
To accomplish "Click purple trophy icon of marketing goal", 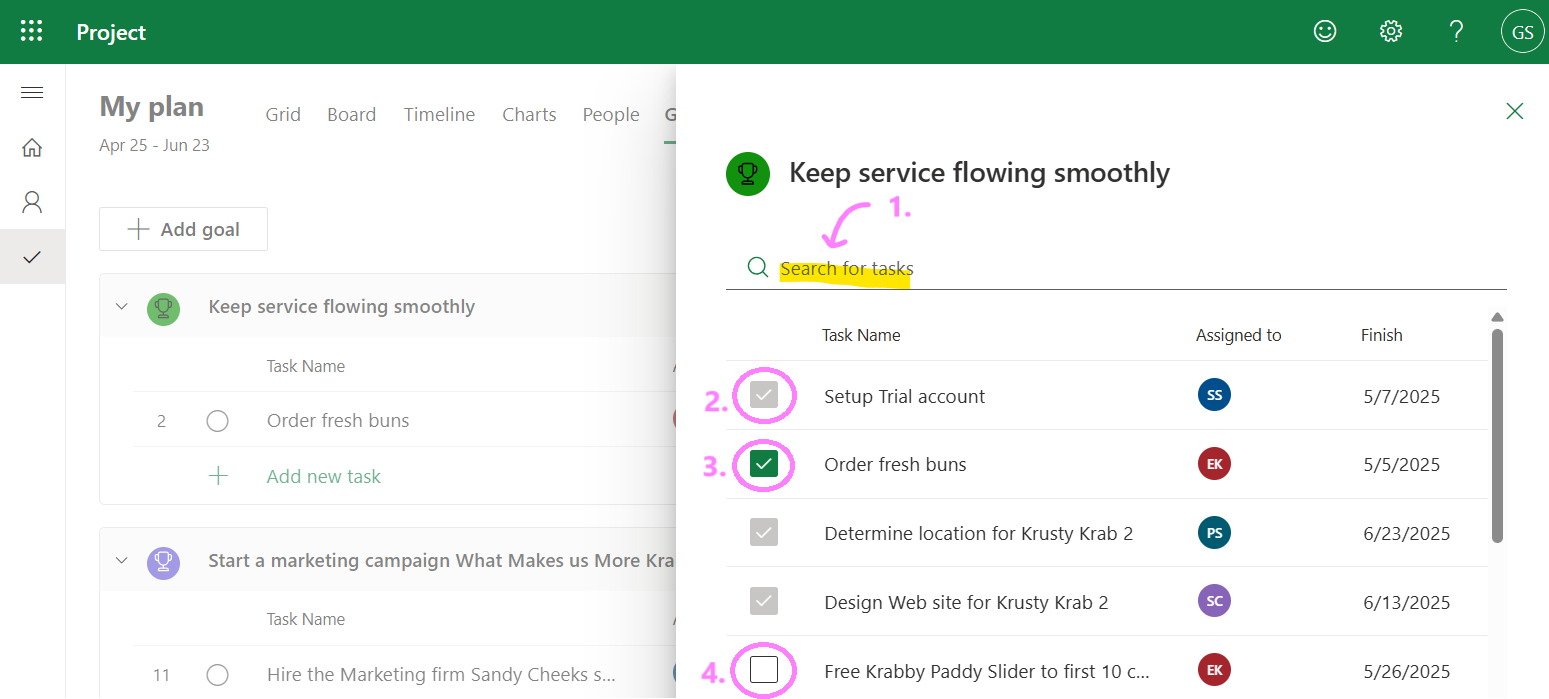I will click(164, 561).
